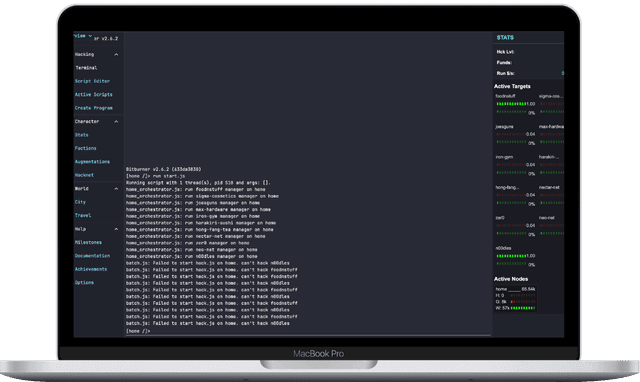Viewport: 640px width, 382px height.
Task: Click the run harakiri-sushi manager log line
Action: pos(201,223)
